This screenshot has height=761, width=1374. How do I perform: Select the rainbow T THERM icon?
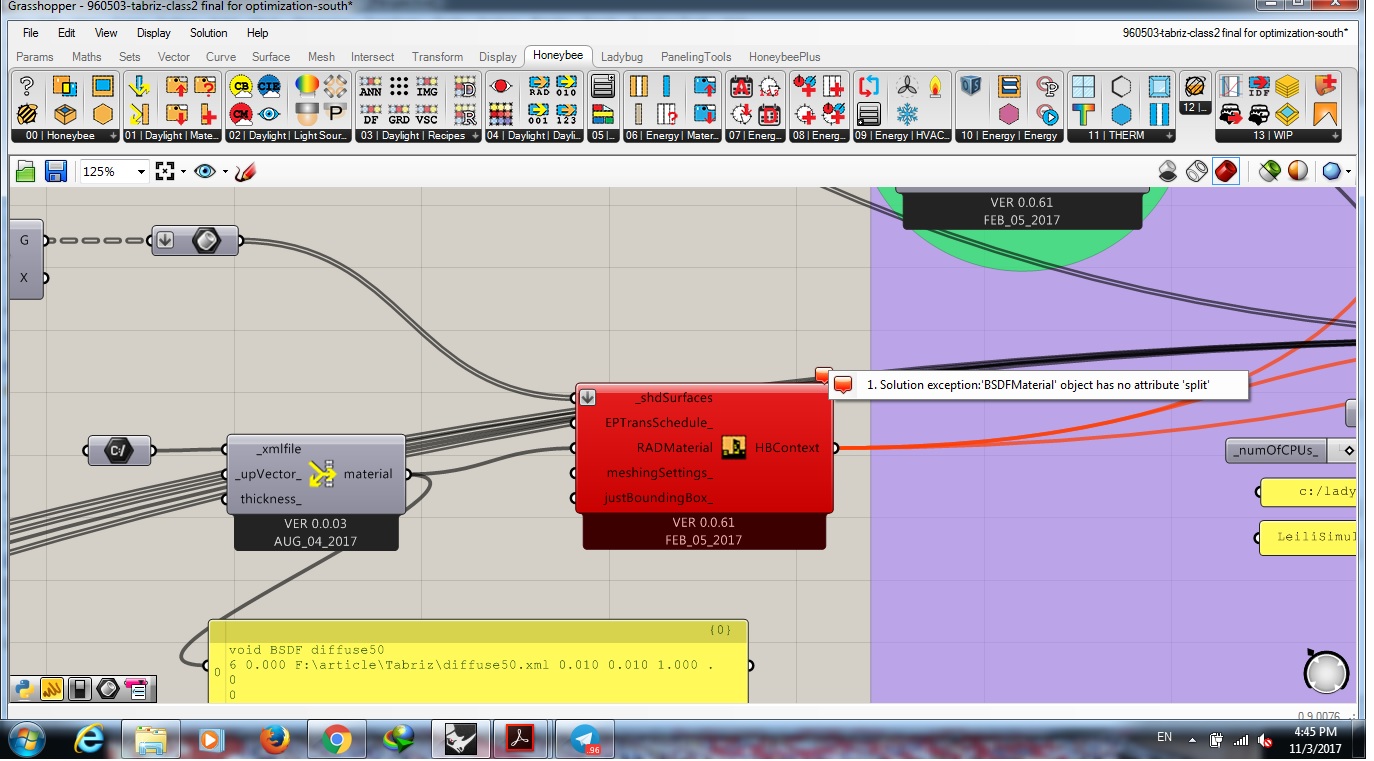coord(1083,113)
